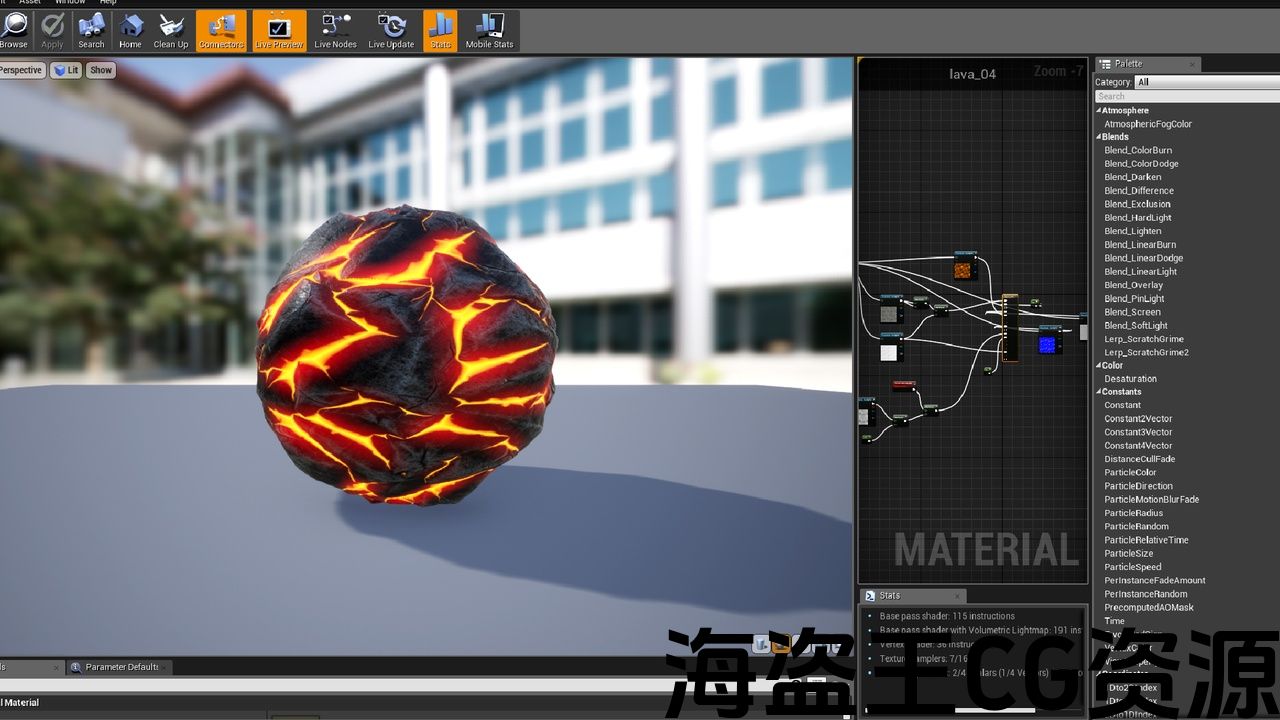Open the palette Category dropdown
1280x720 pixels.
pos(1205,82)
